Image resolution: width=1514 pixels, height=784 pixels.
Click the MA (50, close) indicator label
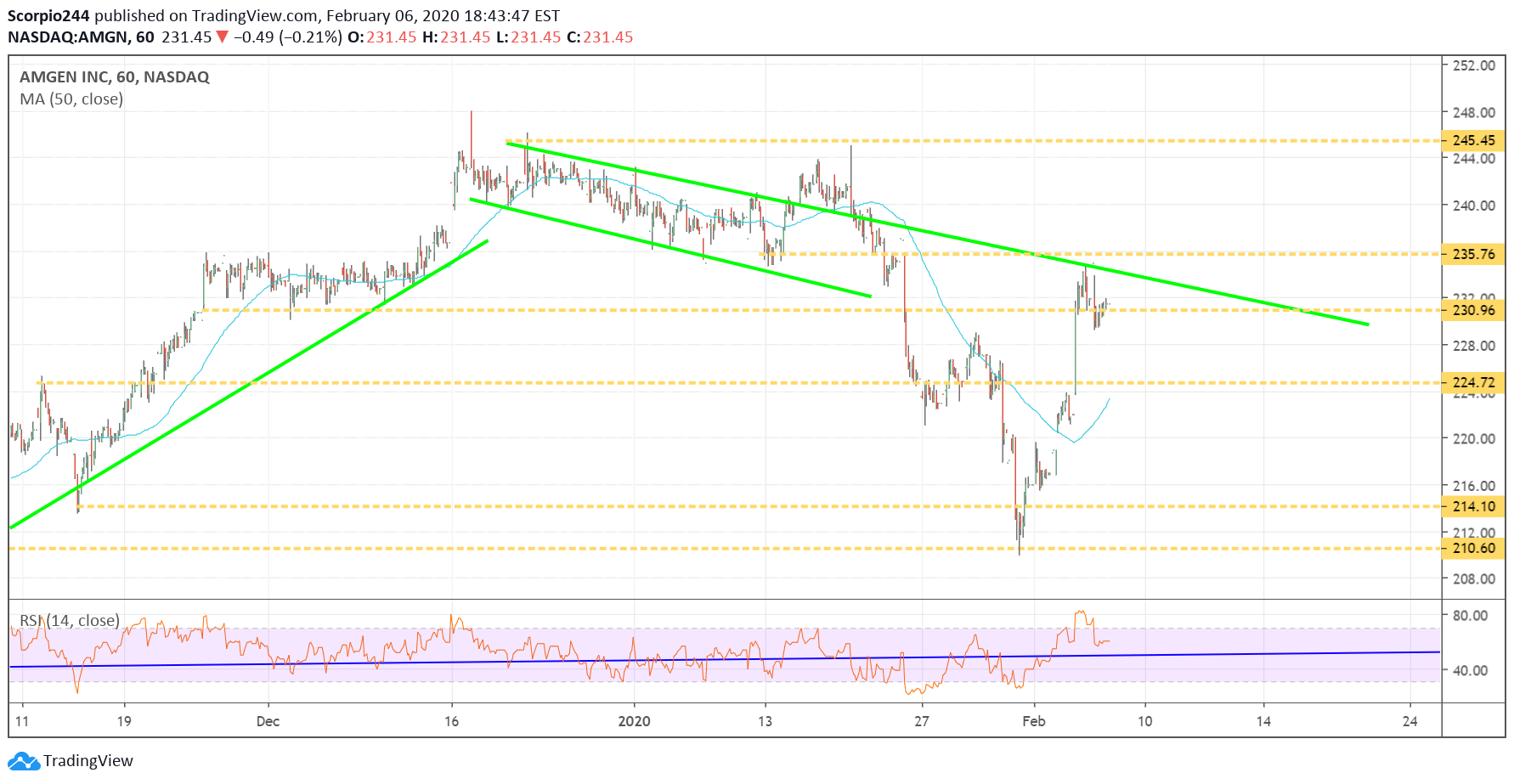[71, 99]
